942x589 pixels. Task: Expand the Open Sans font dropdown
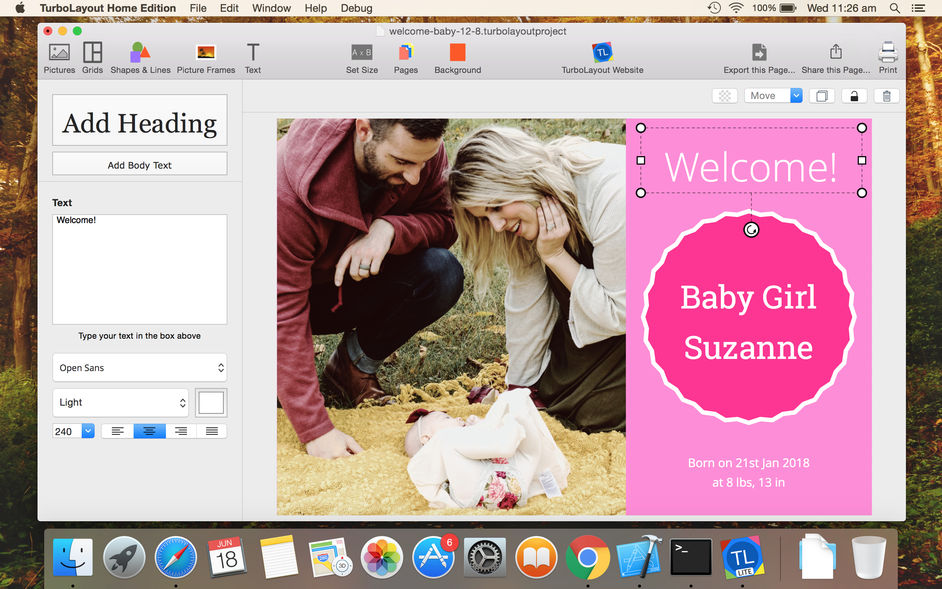[x=139, y=367]
